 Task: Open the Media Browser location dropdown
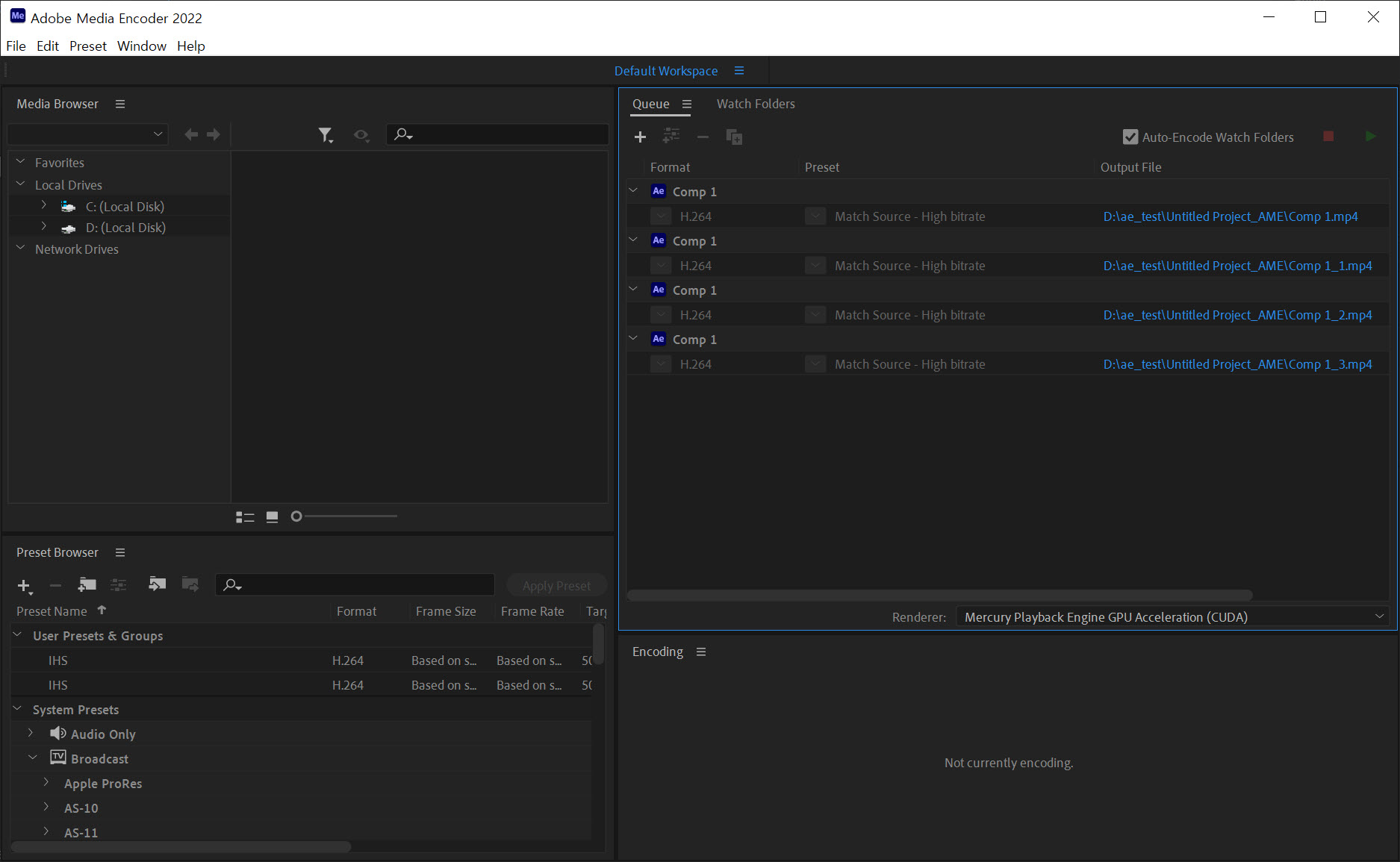pyautogui.click(x=87, y=134)
